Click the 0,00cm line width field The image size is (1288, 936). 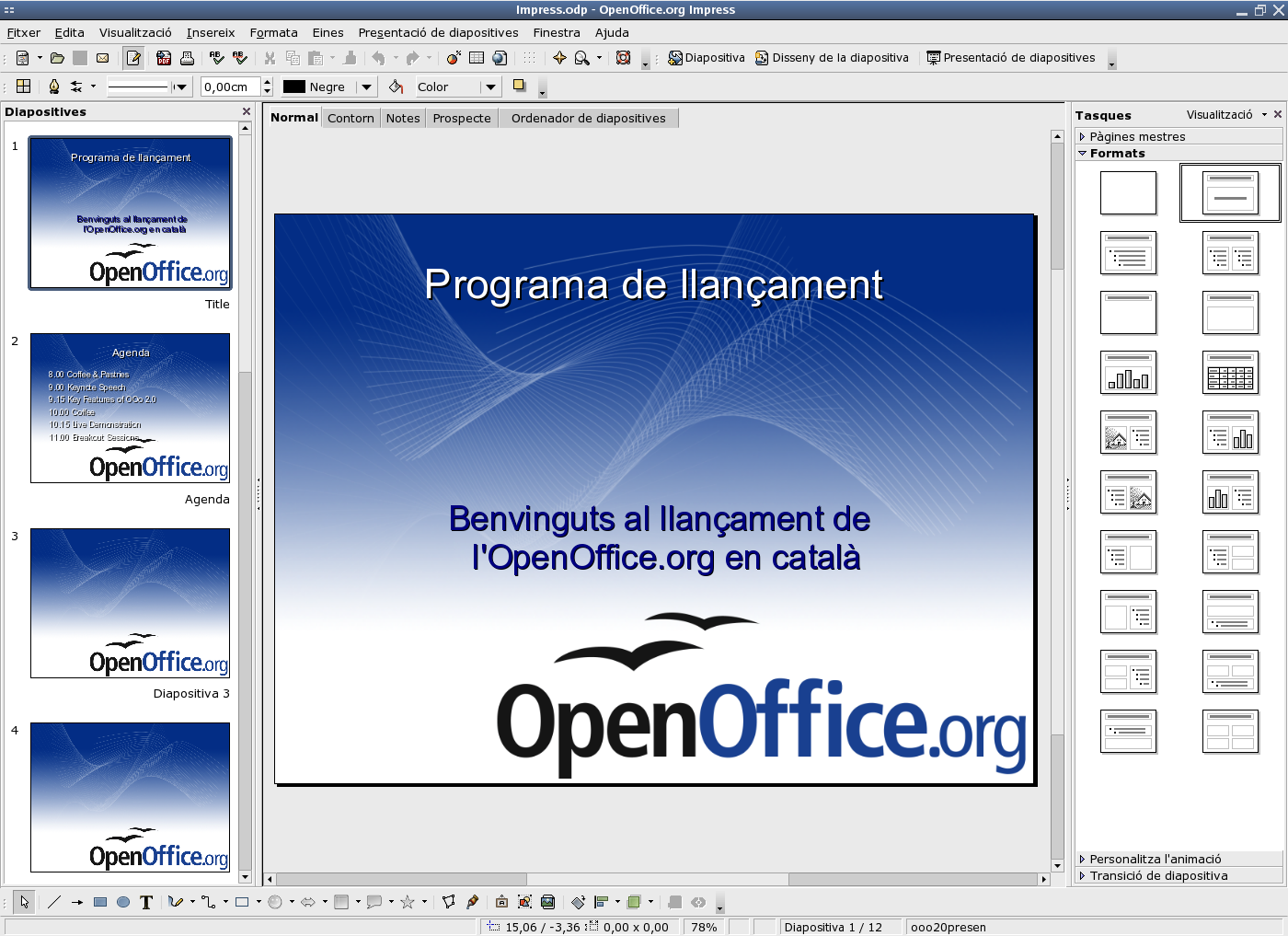click(x=231, y=87)
